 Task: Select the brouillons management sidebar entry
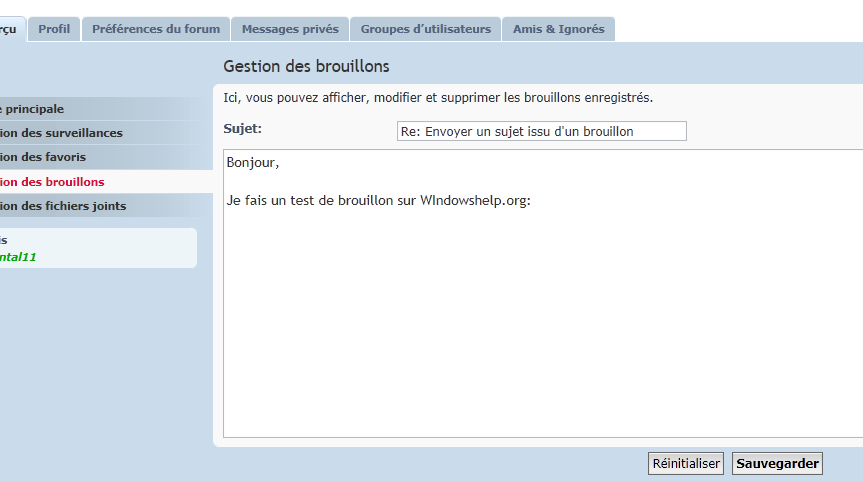coord(105,182)
